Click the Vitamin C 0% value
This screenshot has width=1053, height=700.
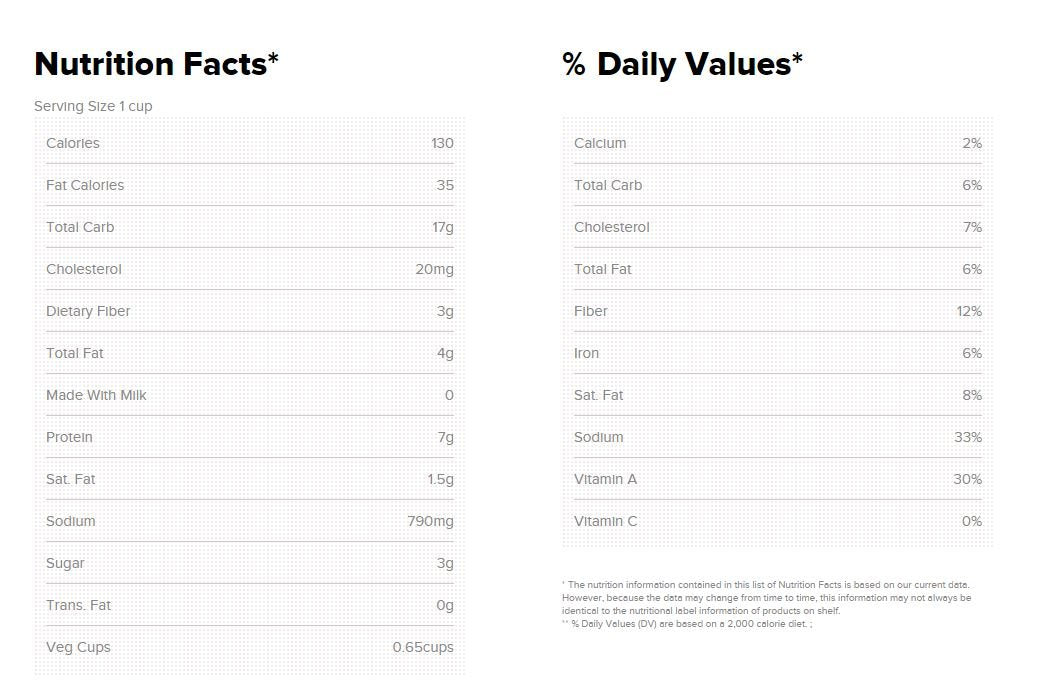972,521
